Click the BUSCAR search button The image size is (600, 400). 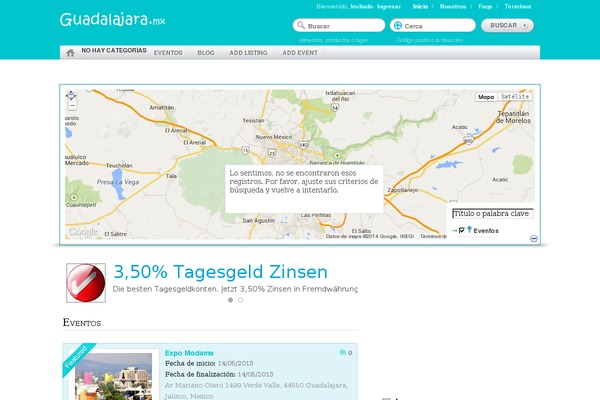coord(507,25)
